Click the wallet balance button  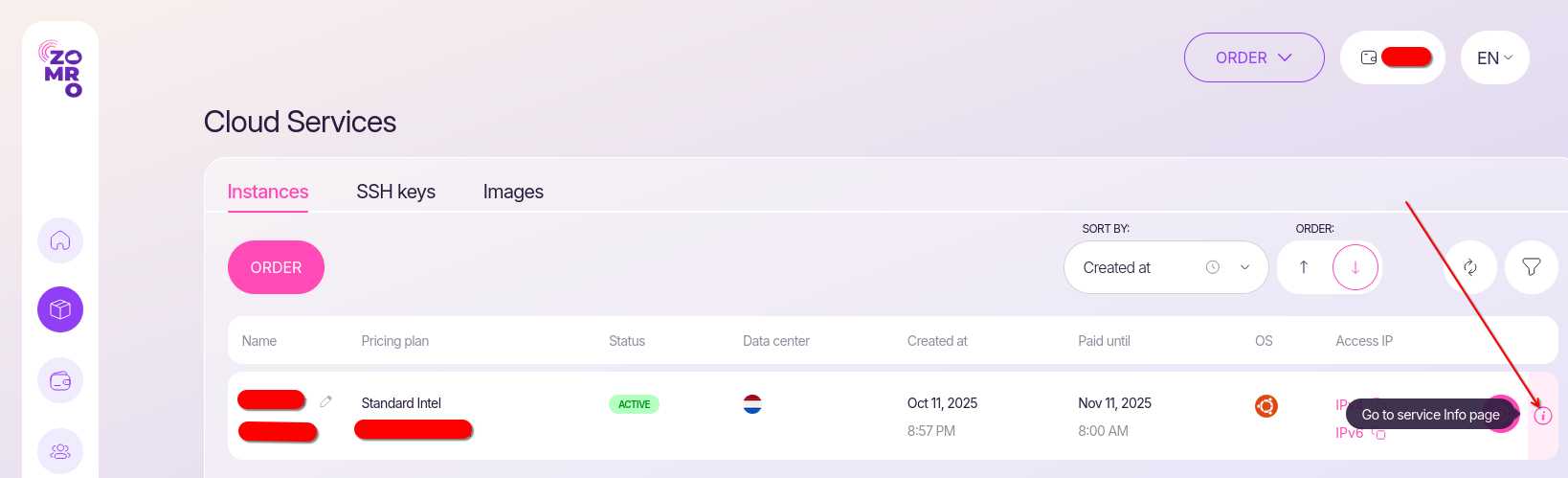[1393, 57]
